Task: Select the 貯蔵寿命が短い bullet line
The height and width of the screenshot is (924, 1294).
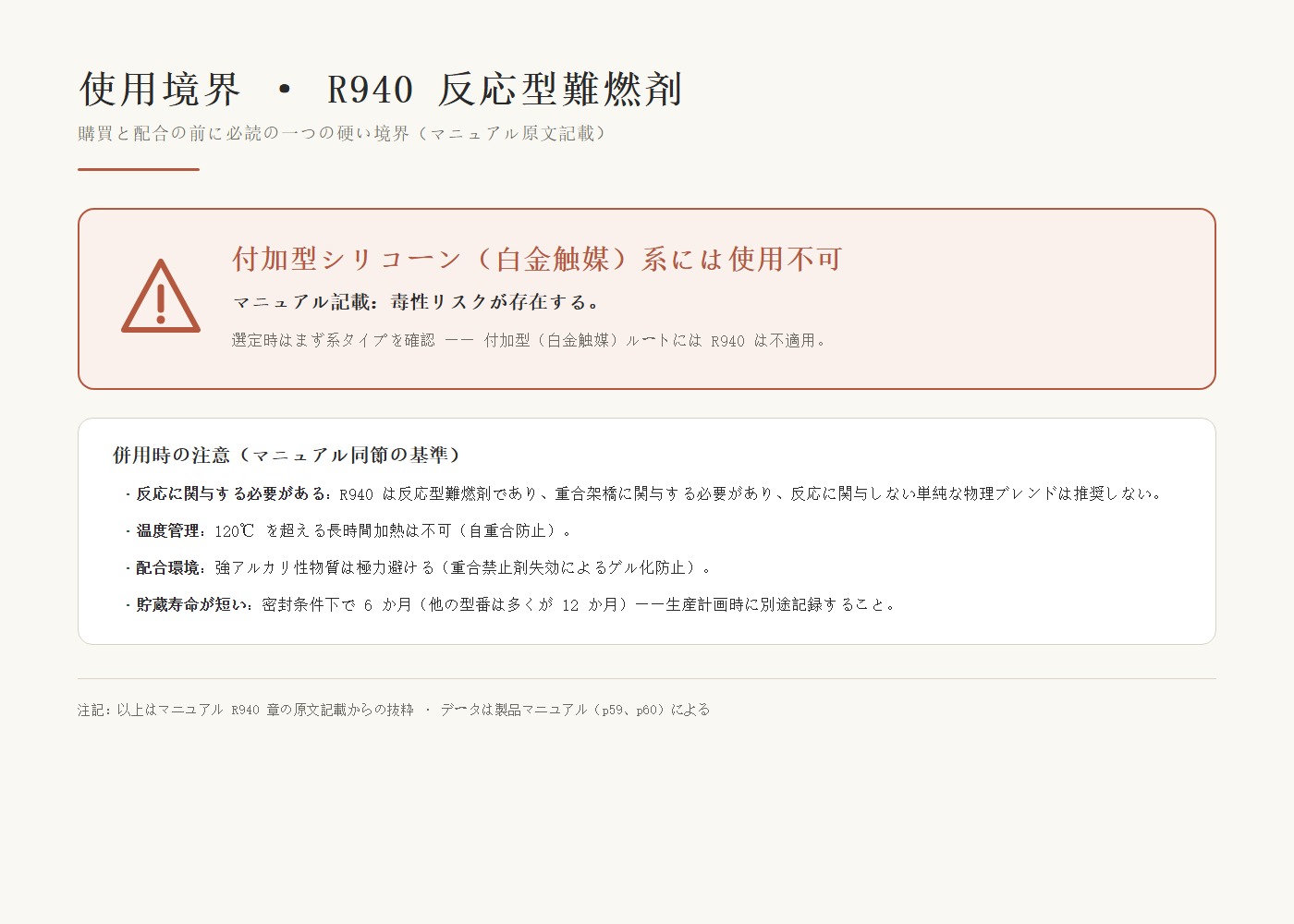Action: (510, 604)
